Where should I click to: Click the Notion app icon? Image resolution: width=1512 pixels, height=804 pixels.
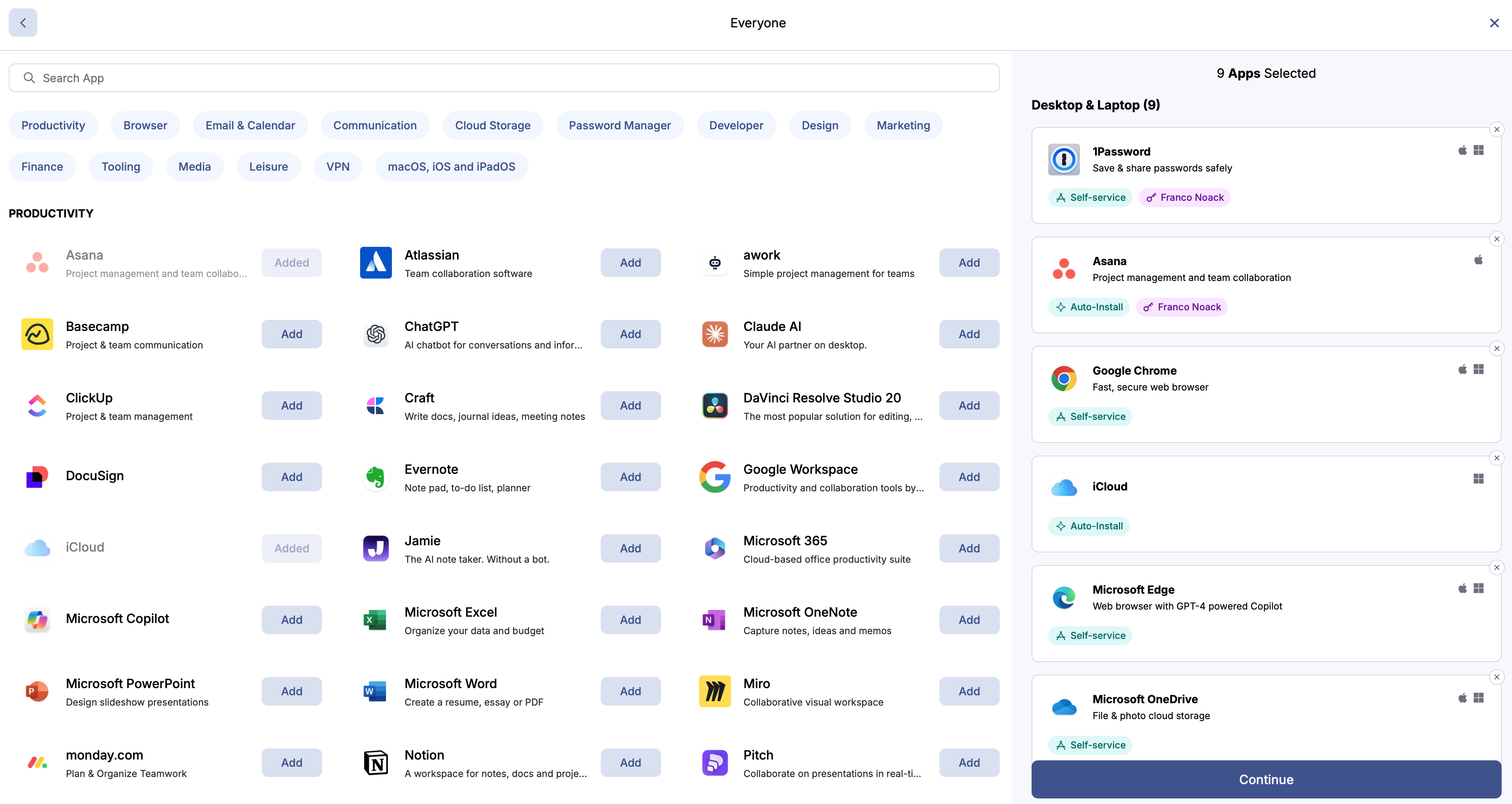click(x=376, y=763)
